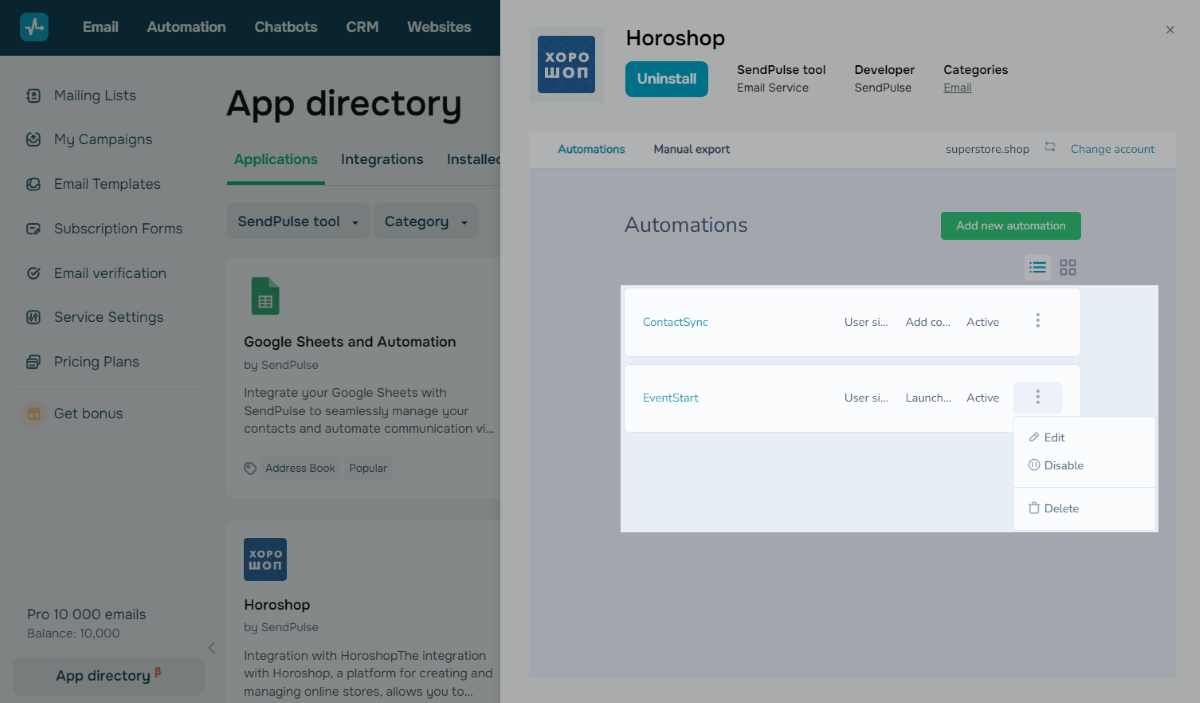Image resolution: width=1200 pixels, height=703 pixels.
Task: Click the Horoshop logo in panel header
Action: [x=566, y=65]
